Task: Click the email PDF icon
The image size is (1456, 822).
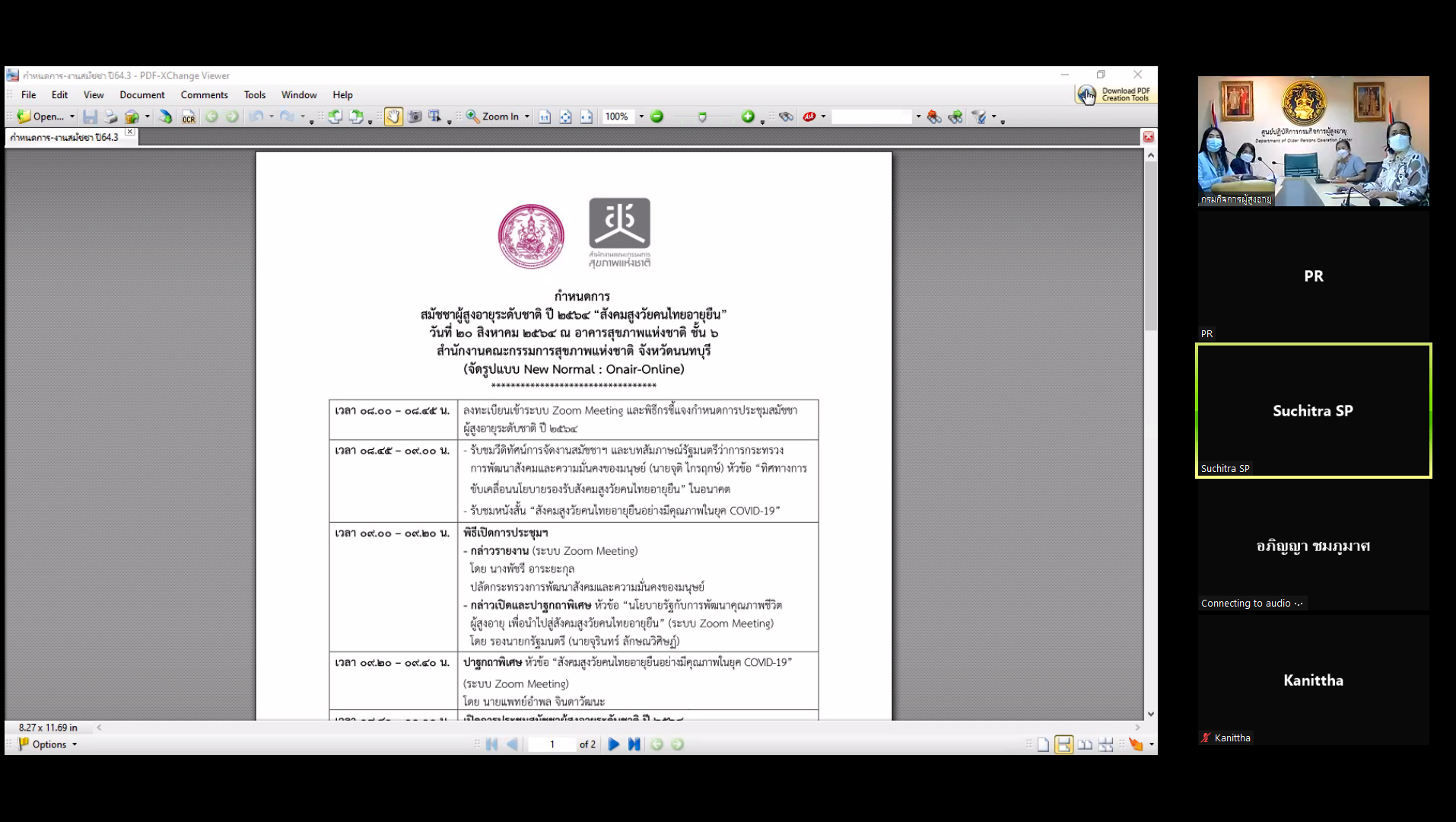Action: [x=132, y=116]
